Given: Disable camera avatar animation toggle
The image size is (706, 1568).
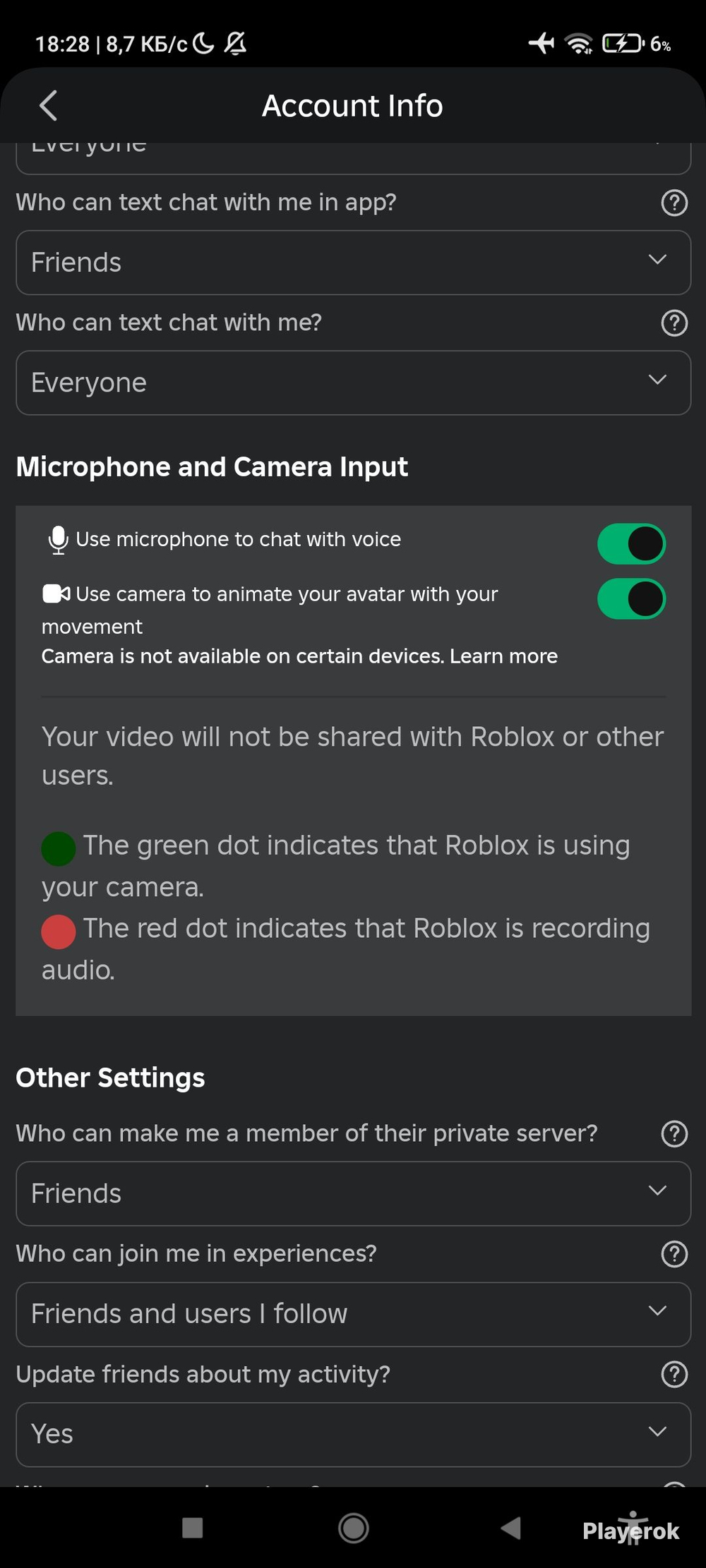Looking at the screenshot, I should (x=631, y=599).
